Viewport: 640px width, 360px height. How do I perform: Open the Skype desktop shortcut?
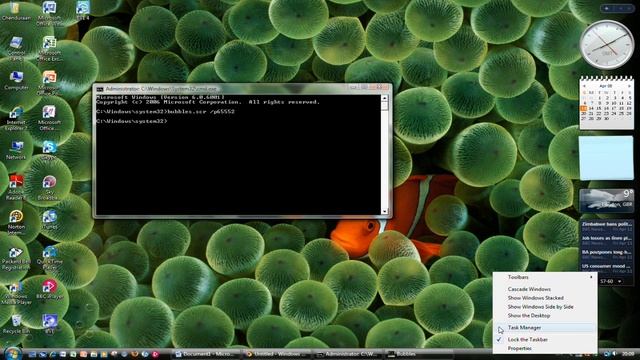(49, 150)
